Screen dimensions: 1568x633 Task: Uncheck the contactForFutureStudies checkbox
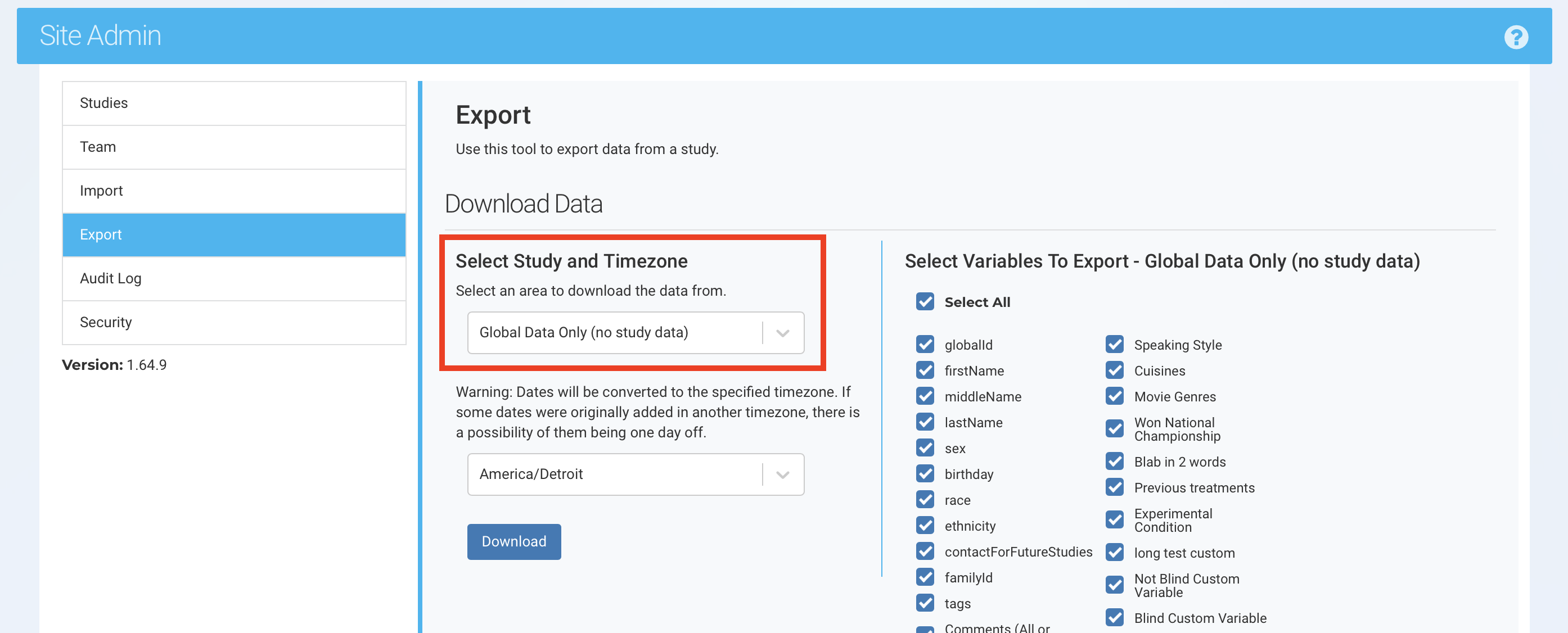coord(925,551)
